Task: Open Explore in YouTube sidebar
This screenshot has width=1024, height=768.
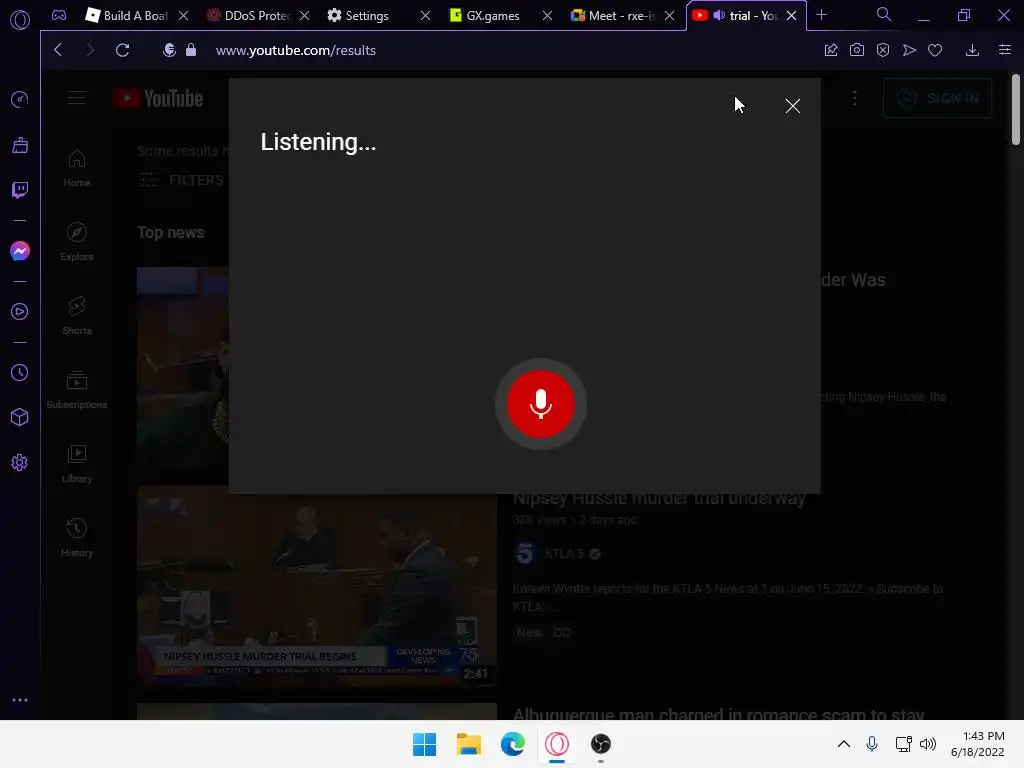Action: click(x=76, y=242)
